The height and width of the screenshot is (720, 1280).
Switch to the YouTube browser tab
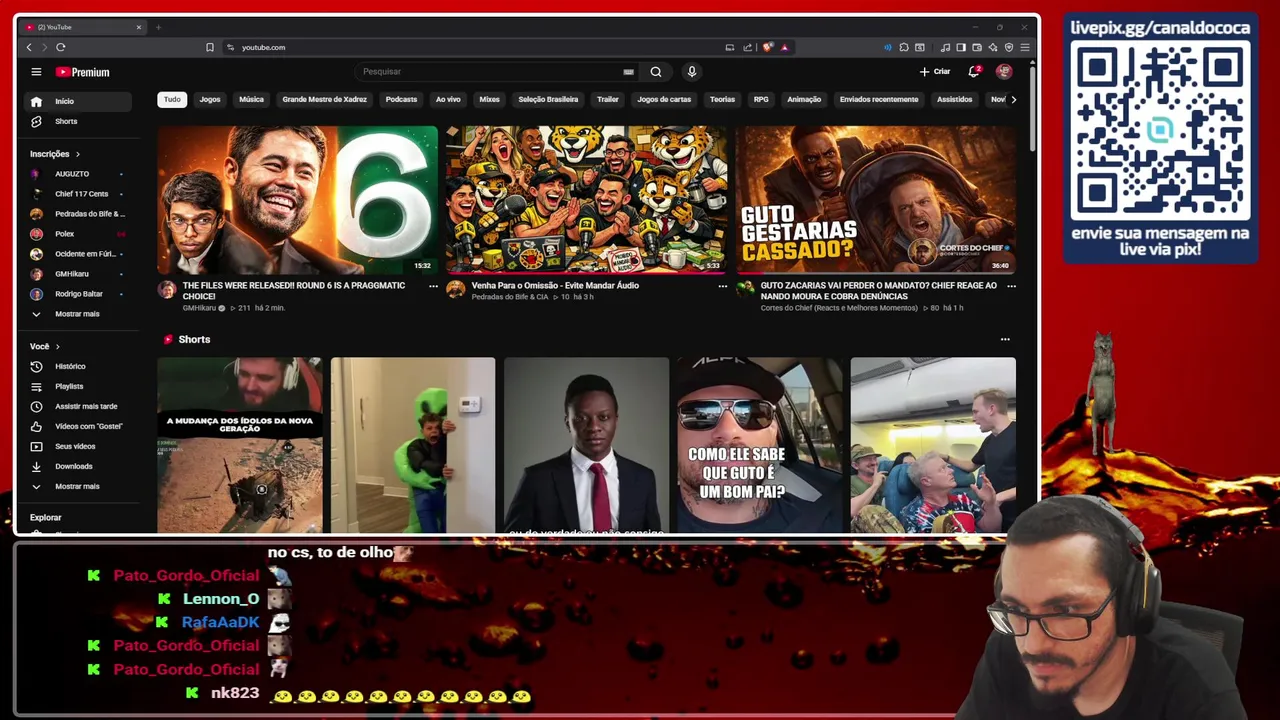point(84,27)
